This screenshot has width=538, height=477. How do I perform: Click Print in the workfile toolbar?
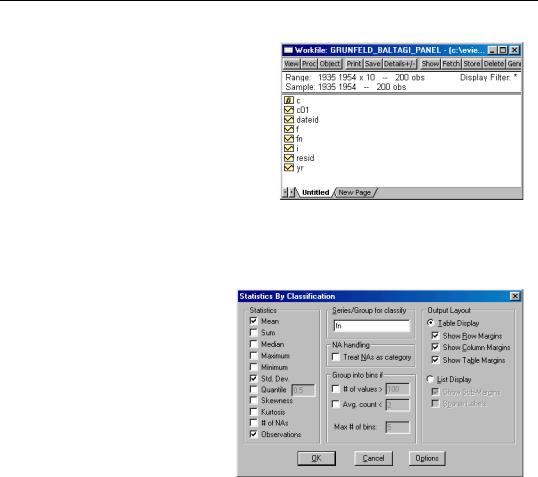354,64
